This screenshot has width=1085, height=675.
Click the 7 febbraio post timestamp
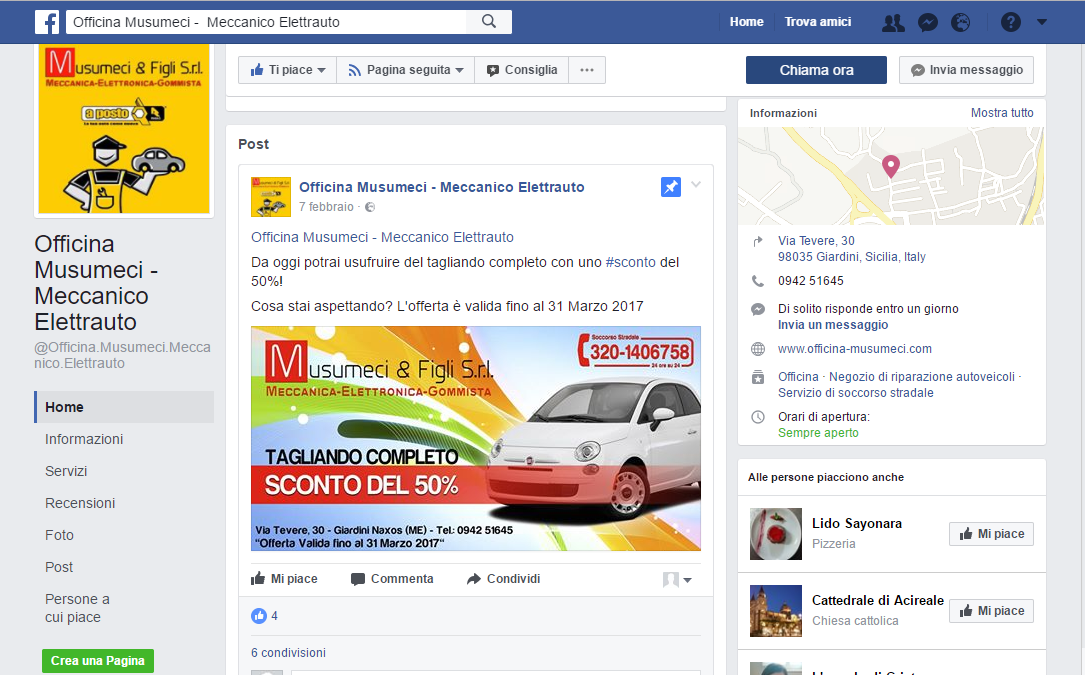[x=326, y=207]
